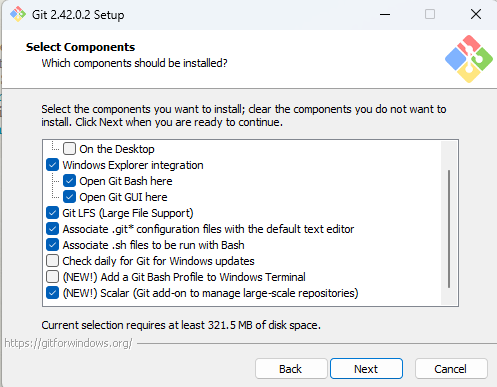Click the large Git logo in header
This screenshot has width=497, height=387.
point(469,59)
